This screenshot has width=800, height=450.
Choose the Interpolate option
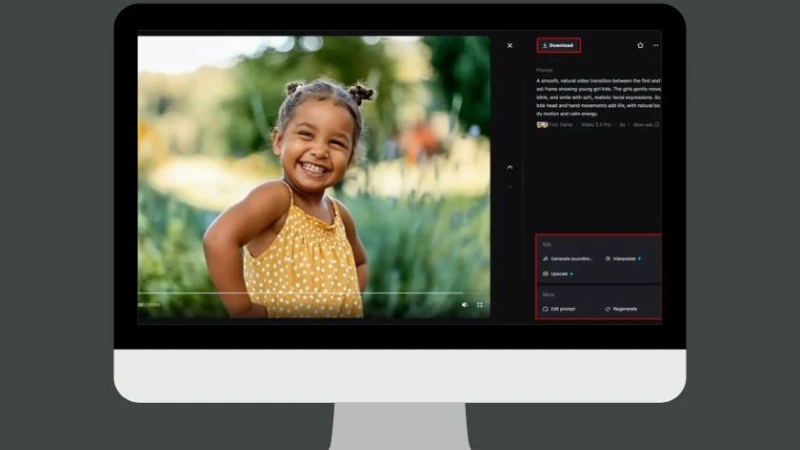pyautogui.click(x=622, y=258)
